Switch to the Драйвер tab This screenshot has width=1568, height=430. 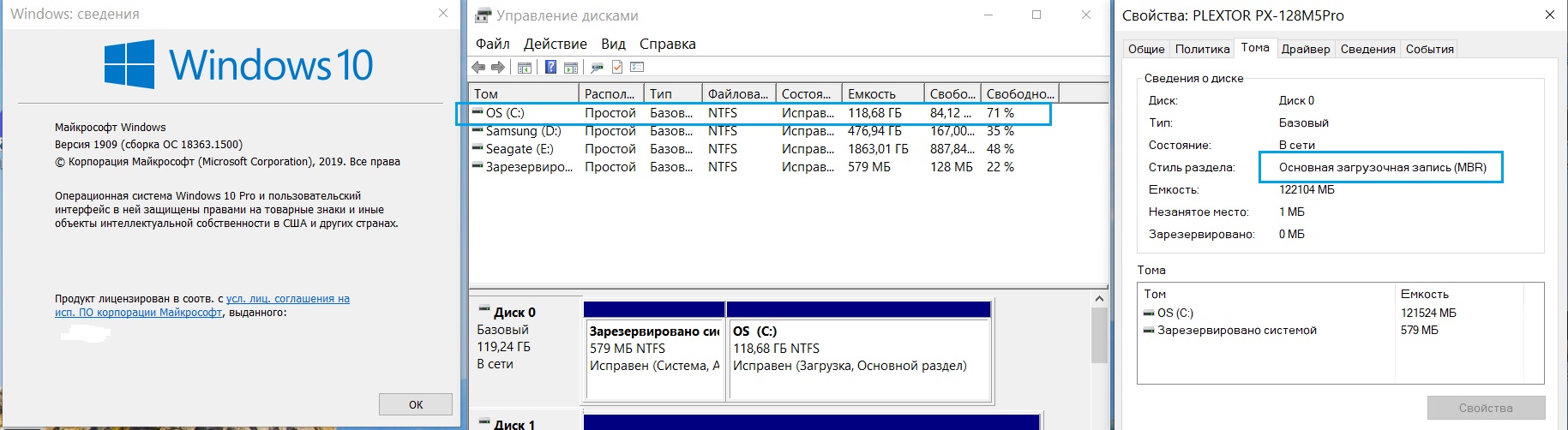(x=1306, y=49)
